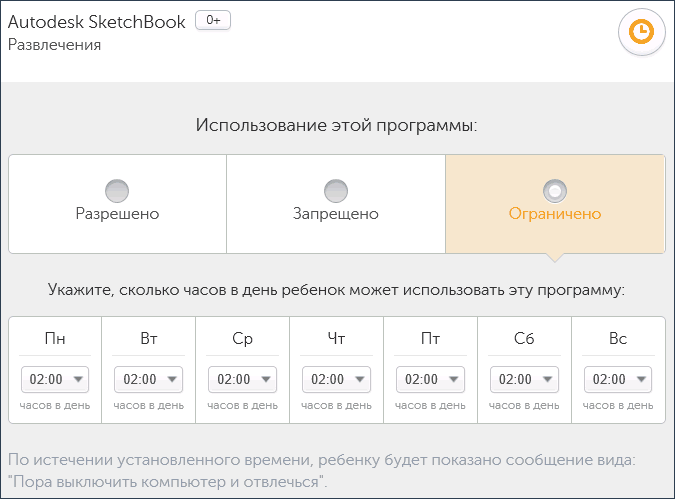The width and height of the screenshot is (675, 499).
Task: Click the Вс day header
Action: pyautogui.click(x=618, y=339)
